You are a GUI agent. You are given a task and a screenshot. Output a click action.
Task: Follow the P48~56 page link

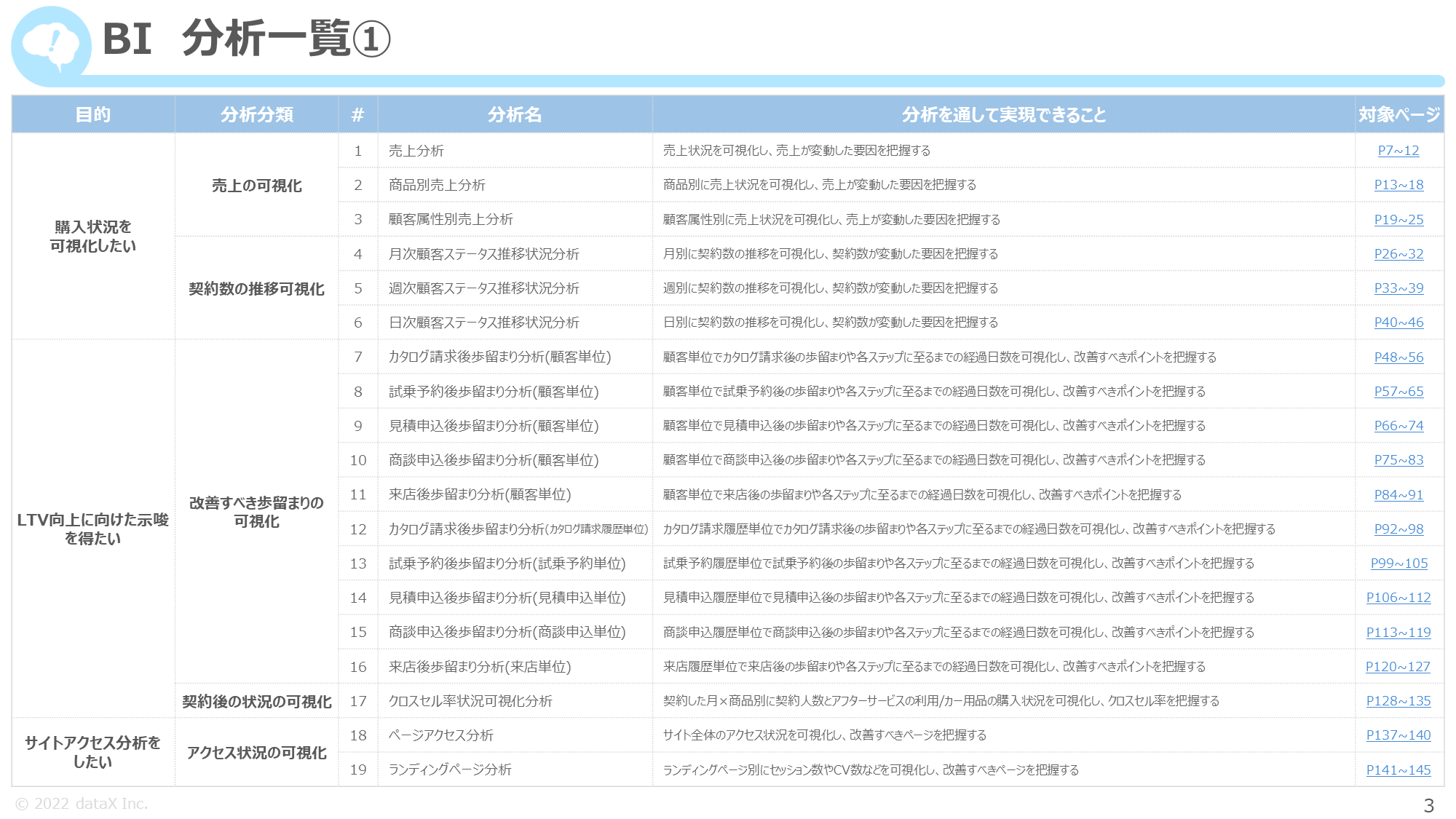tap(1398, 357)
